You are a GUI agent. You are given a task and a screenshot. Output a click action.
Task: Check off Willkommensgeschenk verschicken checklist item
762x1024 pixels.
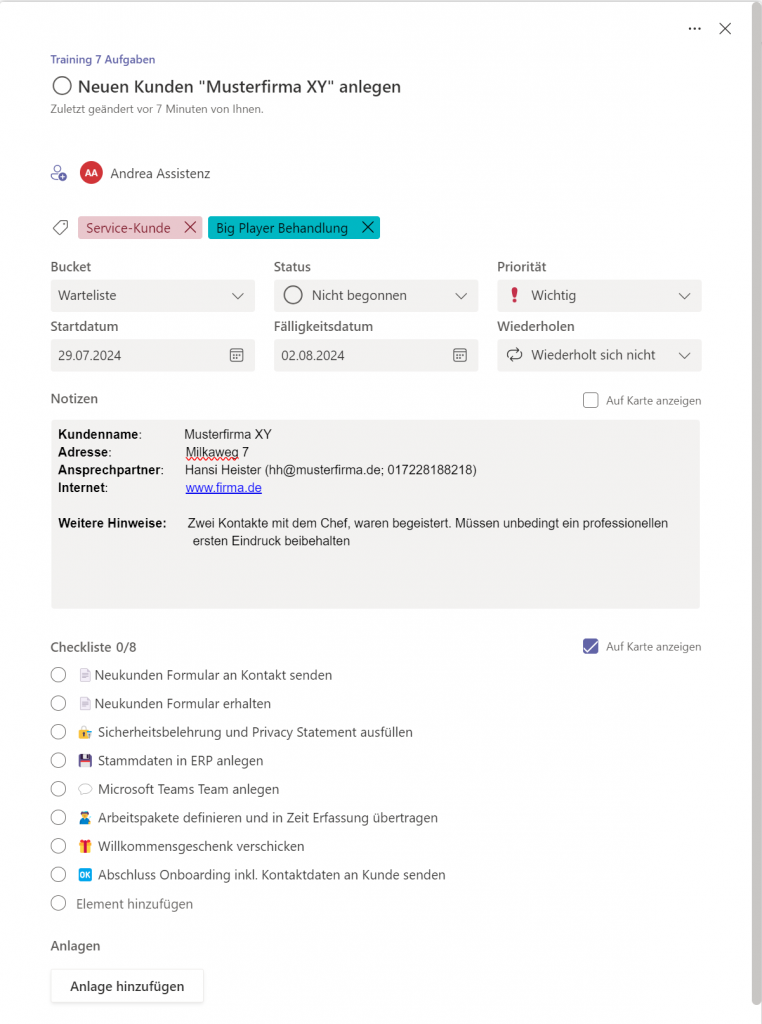point(58,846)
